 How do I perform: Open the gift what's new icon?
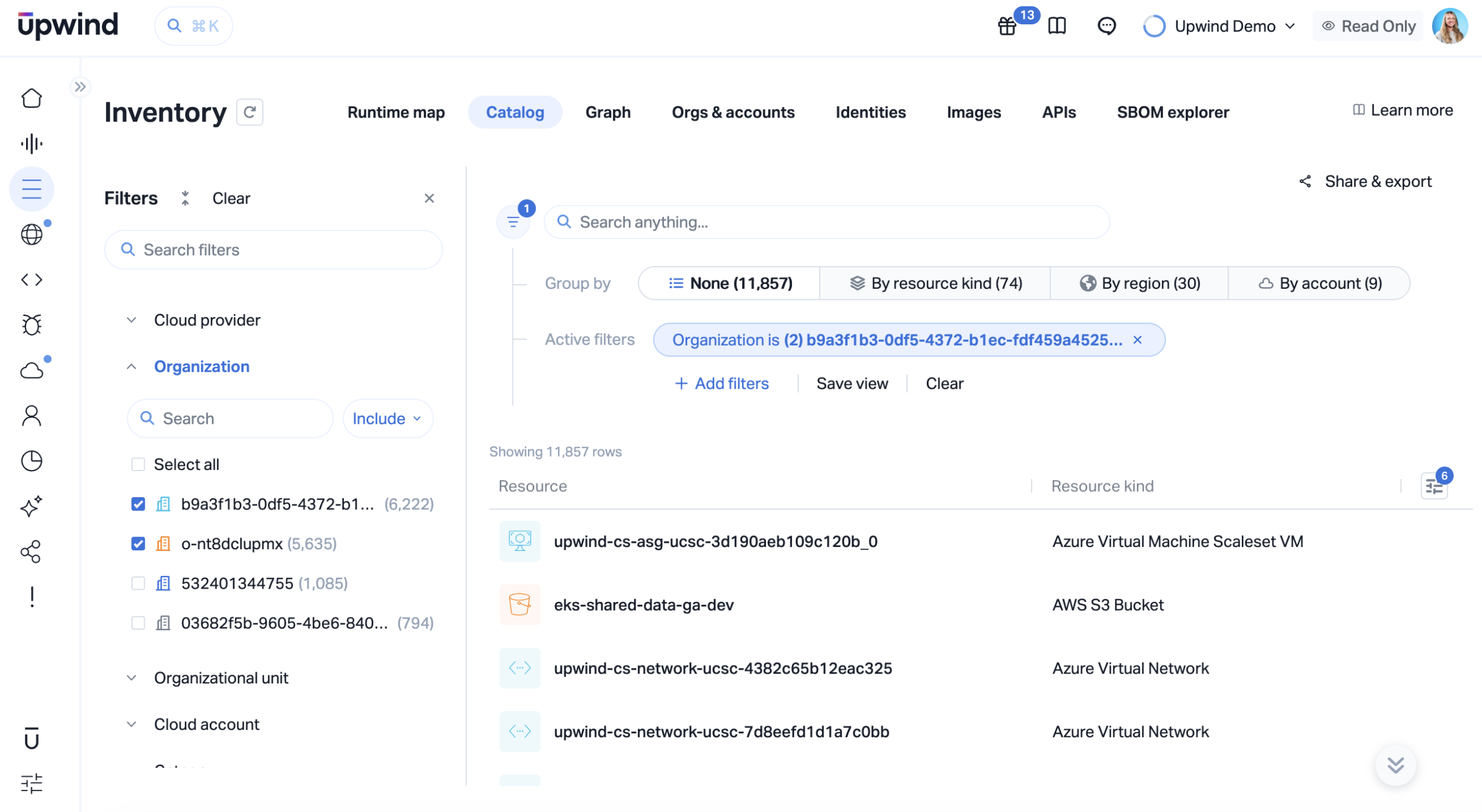[x=1007, y=26]
